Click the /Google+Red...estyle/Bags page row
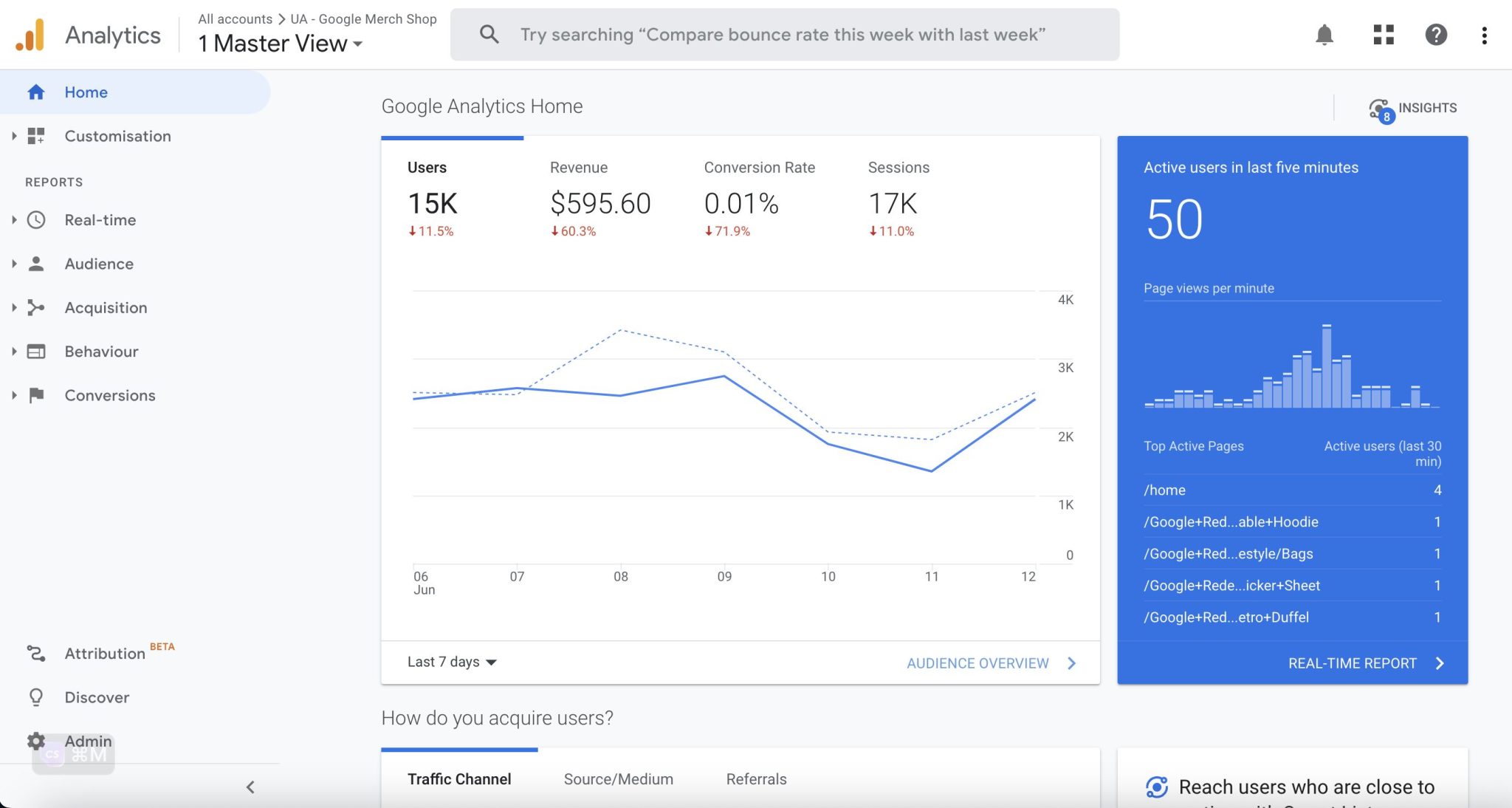This screenshot has width=1512, height=808. coord(1292,554)
